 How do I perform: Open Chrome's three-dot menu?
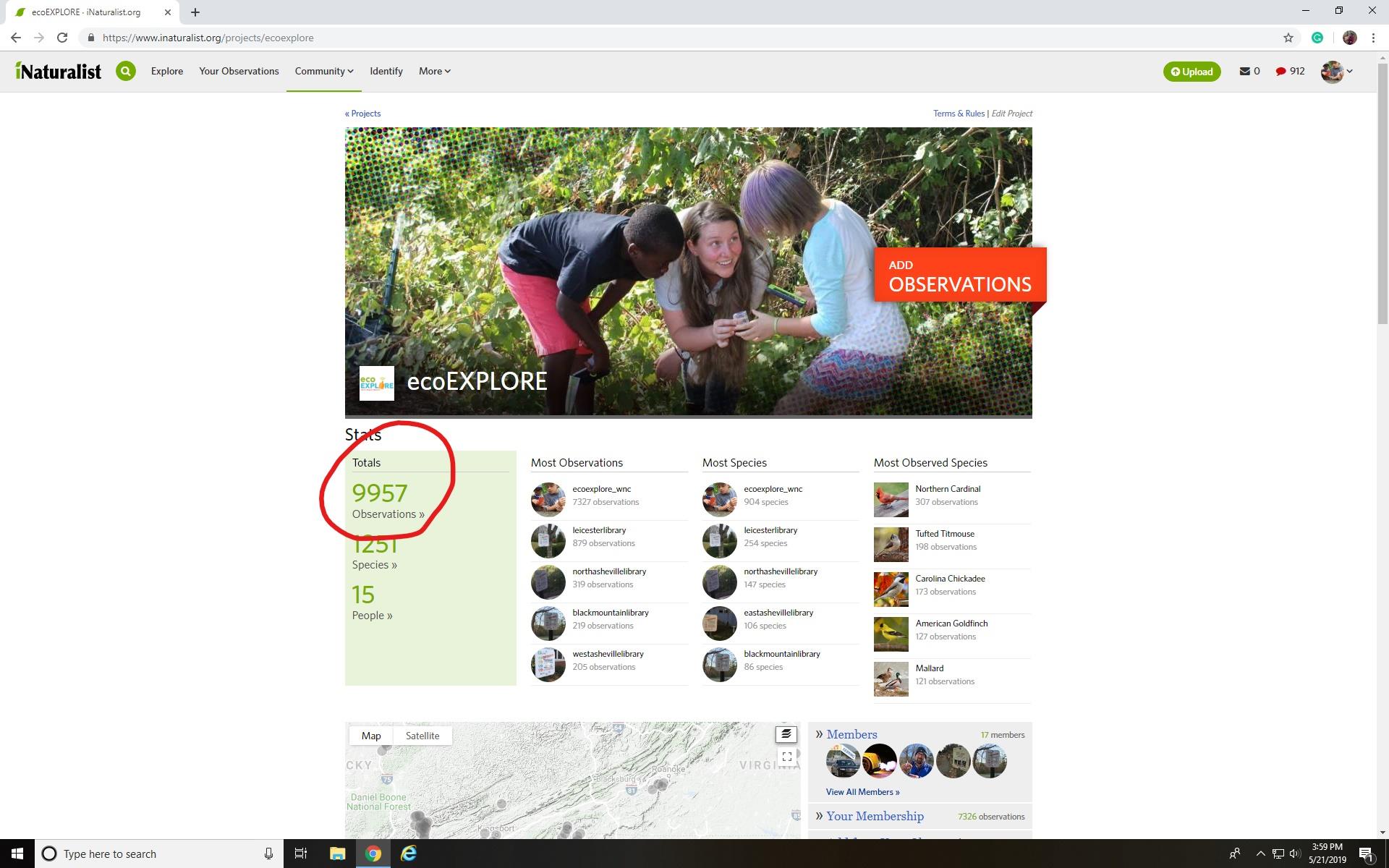[x=1373, y=38]
